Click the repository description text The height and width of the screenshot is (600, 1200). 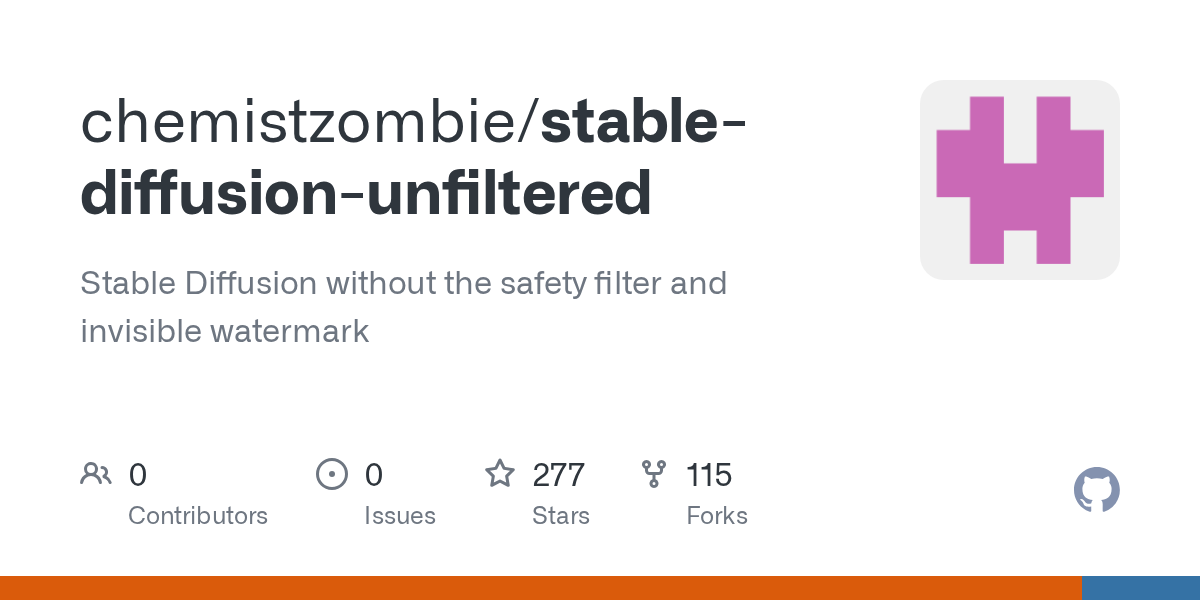(403, 306)
